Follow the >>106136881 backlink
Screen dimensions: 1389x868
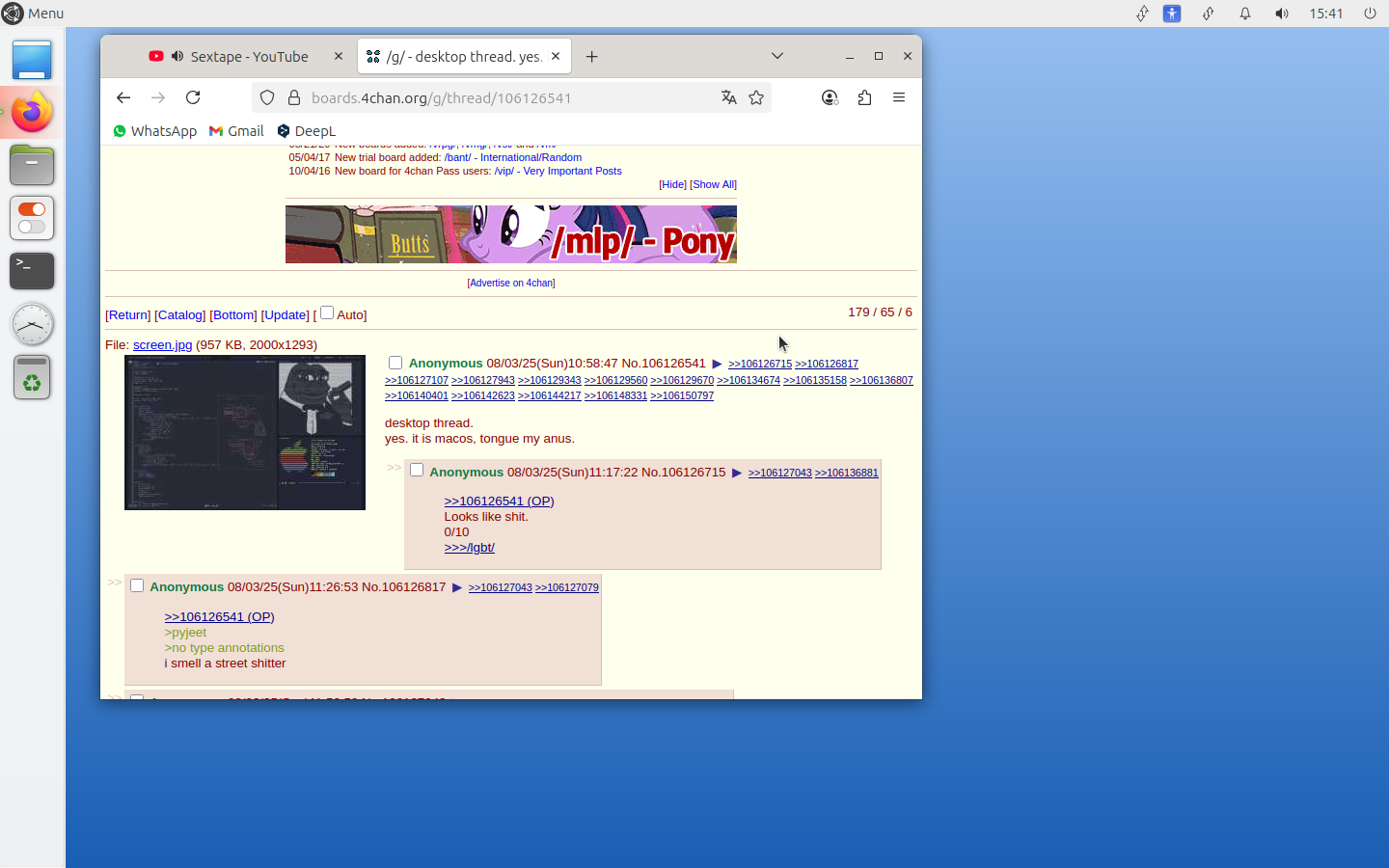847,473
